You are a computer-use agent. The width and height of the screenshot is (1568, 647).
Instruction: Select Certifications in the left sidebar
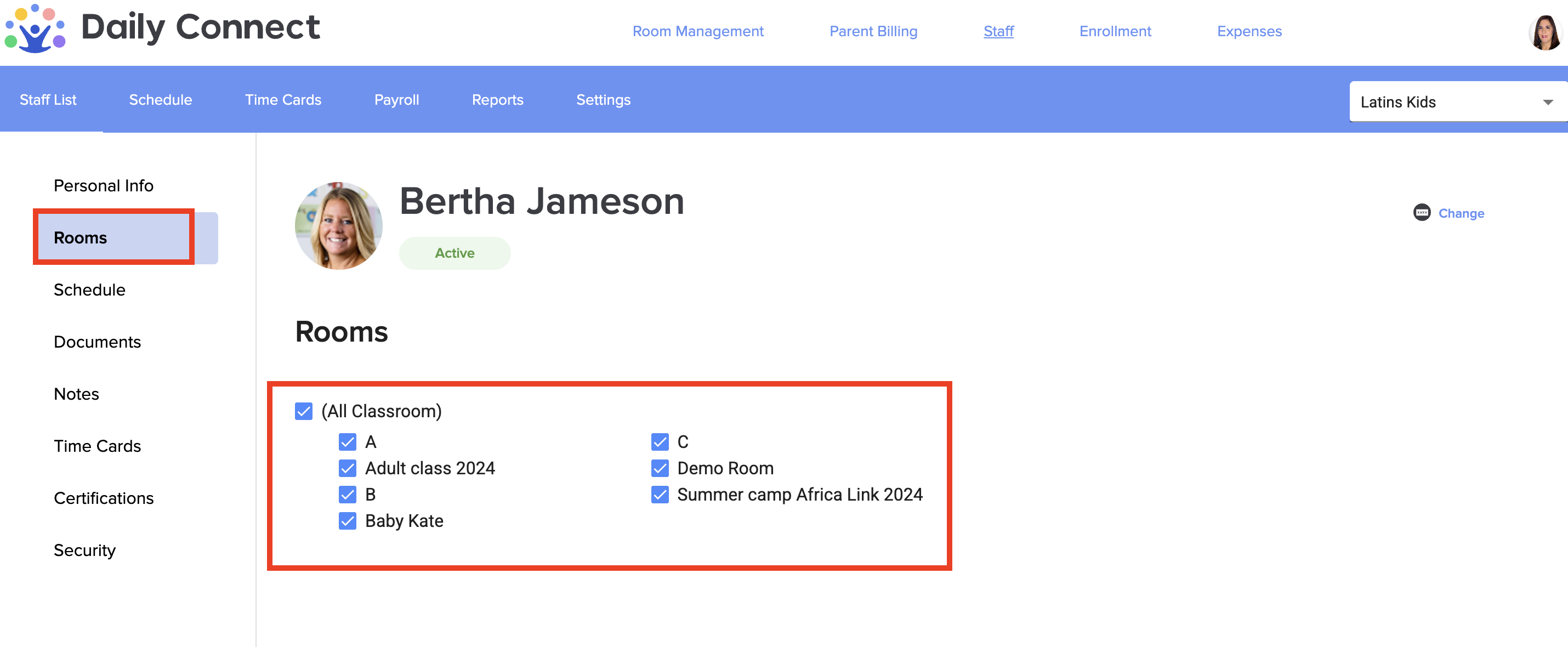pyautogui.click(x=104, y=498)
